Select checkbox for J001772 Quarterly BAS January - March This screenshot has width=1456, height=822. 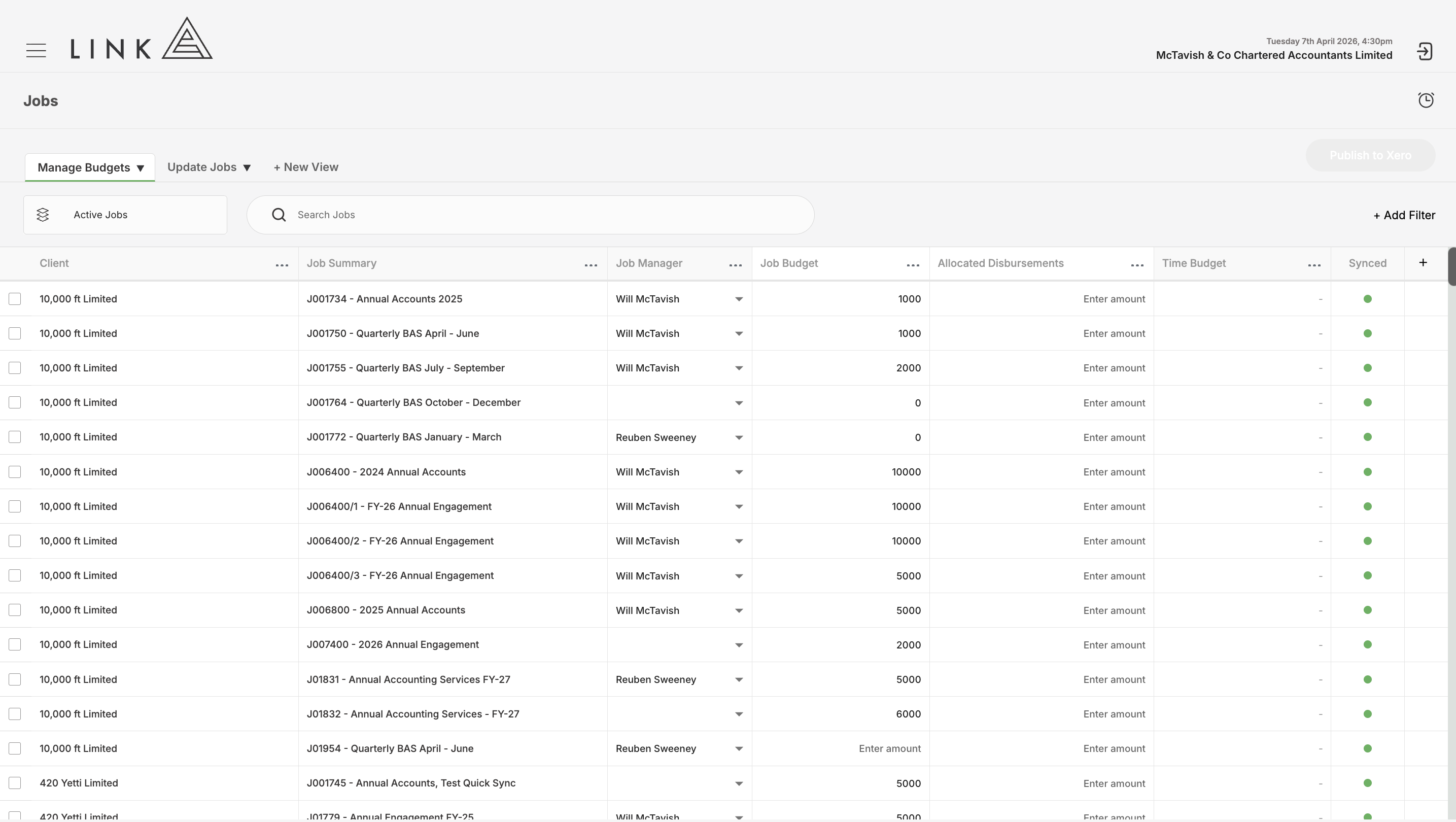(15, 437)
